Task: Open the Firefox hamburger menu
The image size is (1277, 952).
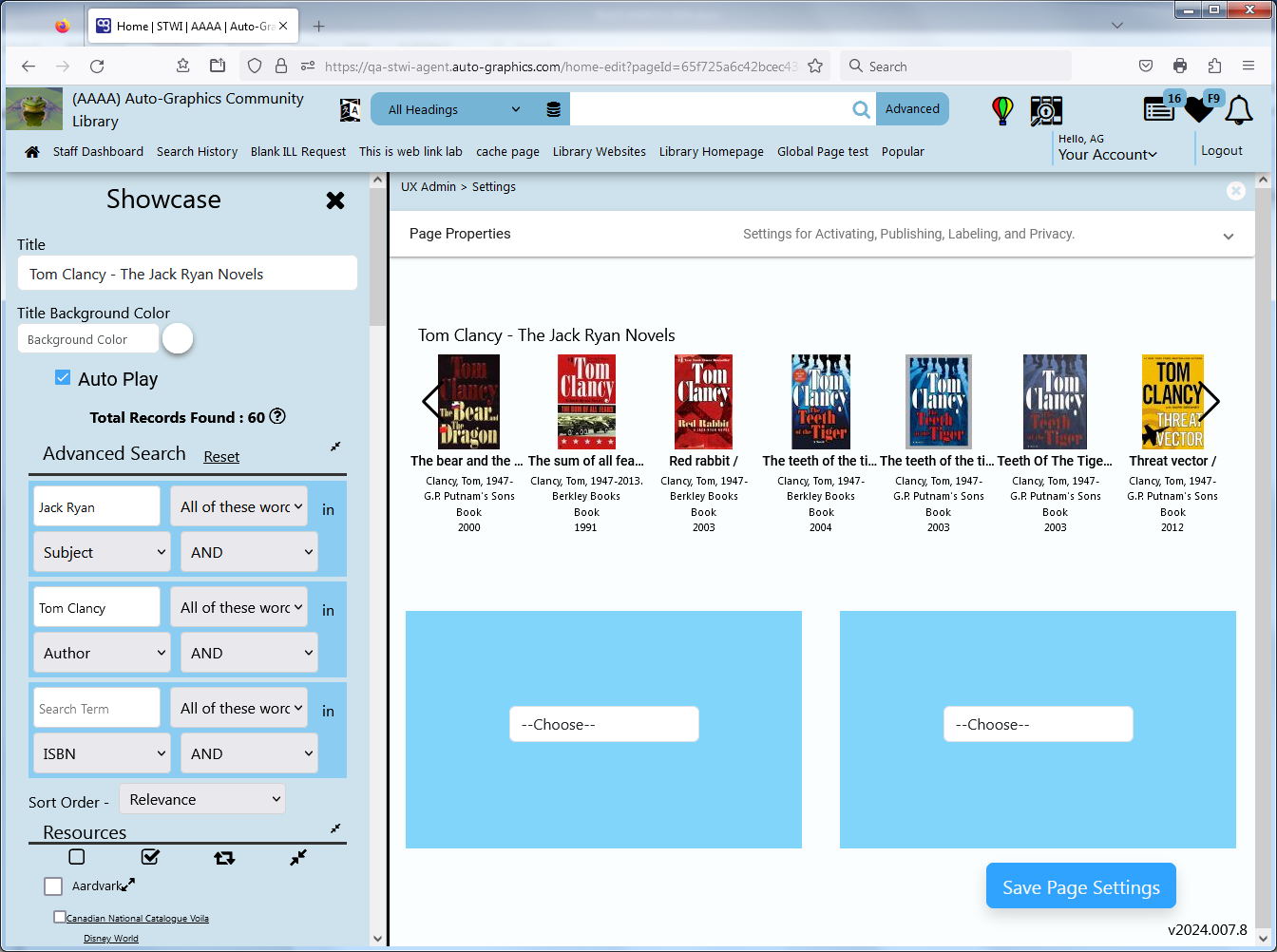Action: [1248, 67]
